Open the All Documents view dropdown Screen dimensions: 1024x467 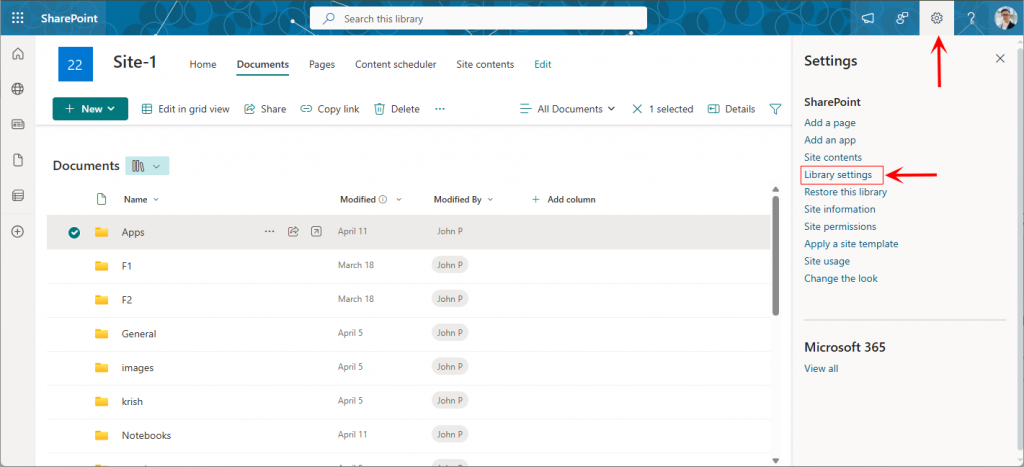[569, 109]
